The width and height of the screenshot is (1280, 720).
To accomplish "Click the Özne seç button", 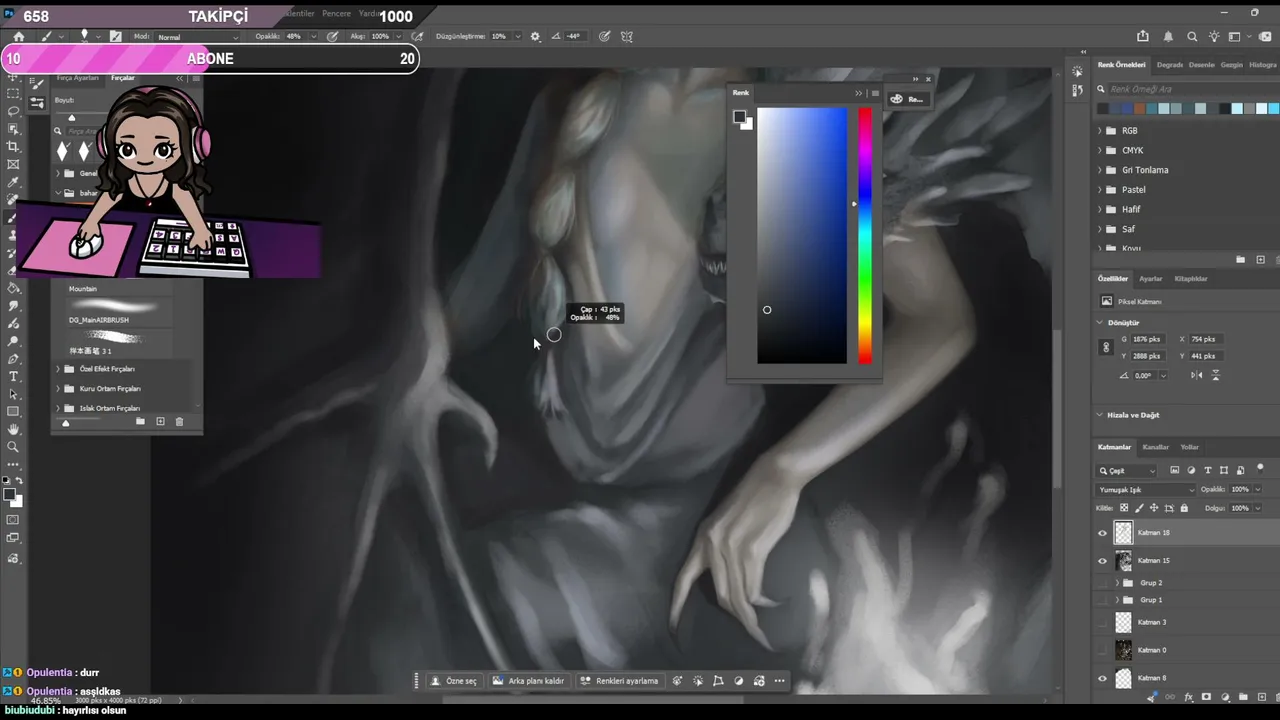I will (454, 681).
